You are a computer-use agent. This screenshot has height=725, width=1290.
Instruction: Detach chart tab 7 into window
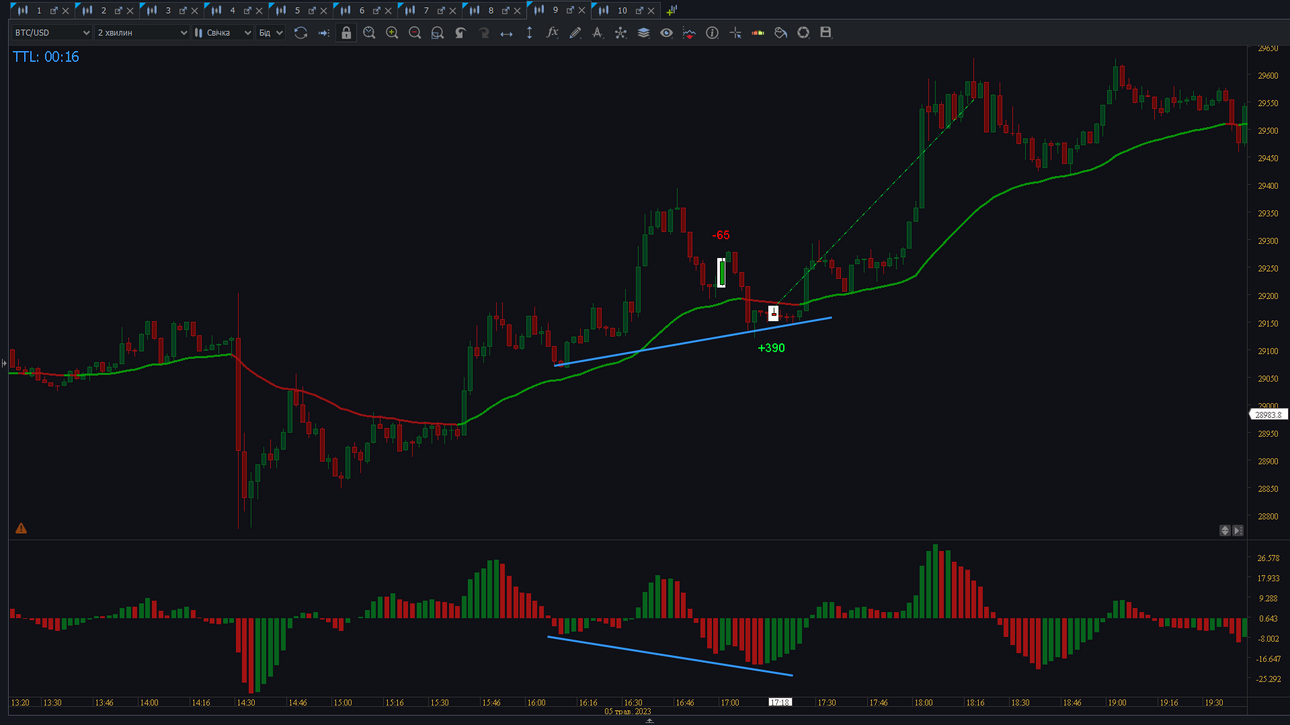[441, 11]
